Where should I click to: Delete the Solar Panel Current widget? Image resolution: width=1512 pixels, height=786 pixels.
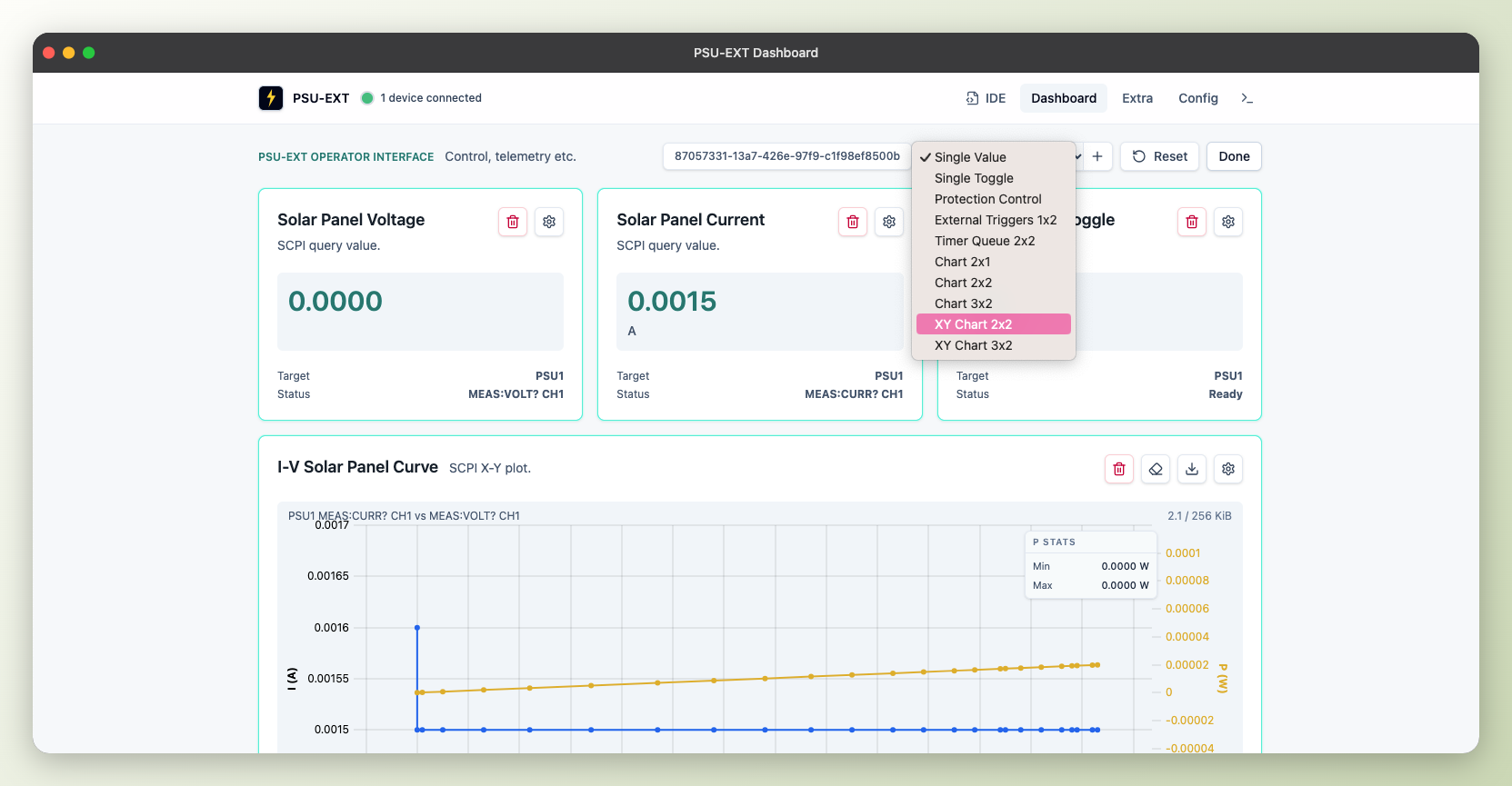click(x=853, y=222)
